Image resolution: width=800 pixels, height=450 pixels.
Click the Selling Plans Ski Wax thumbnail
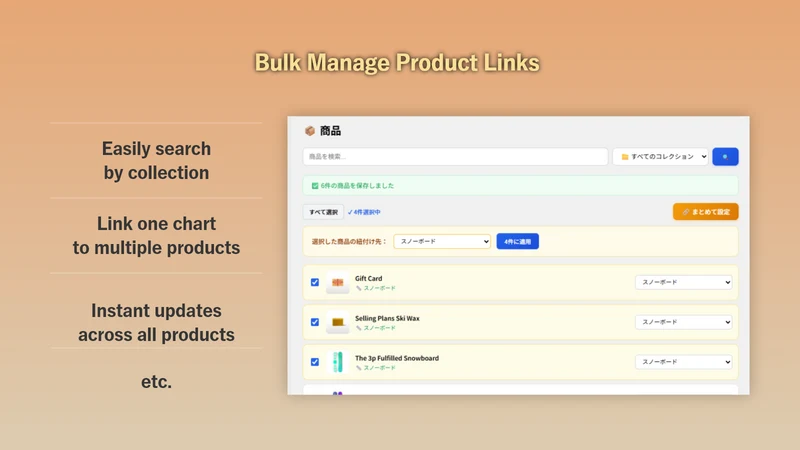(337, 322)
